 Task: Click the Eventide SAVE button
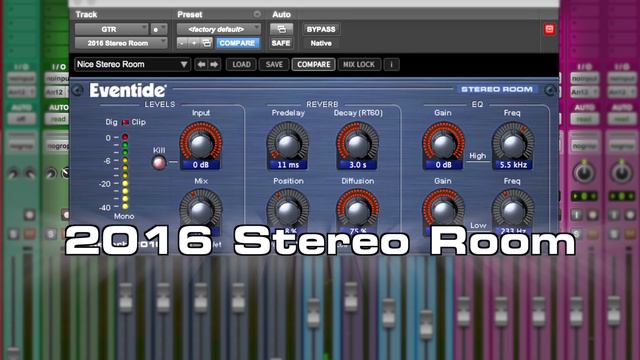[274, 64]
